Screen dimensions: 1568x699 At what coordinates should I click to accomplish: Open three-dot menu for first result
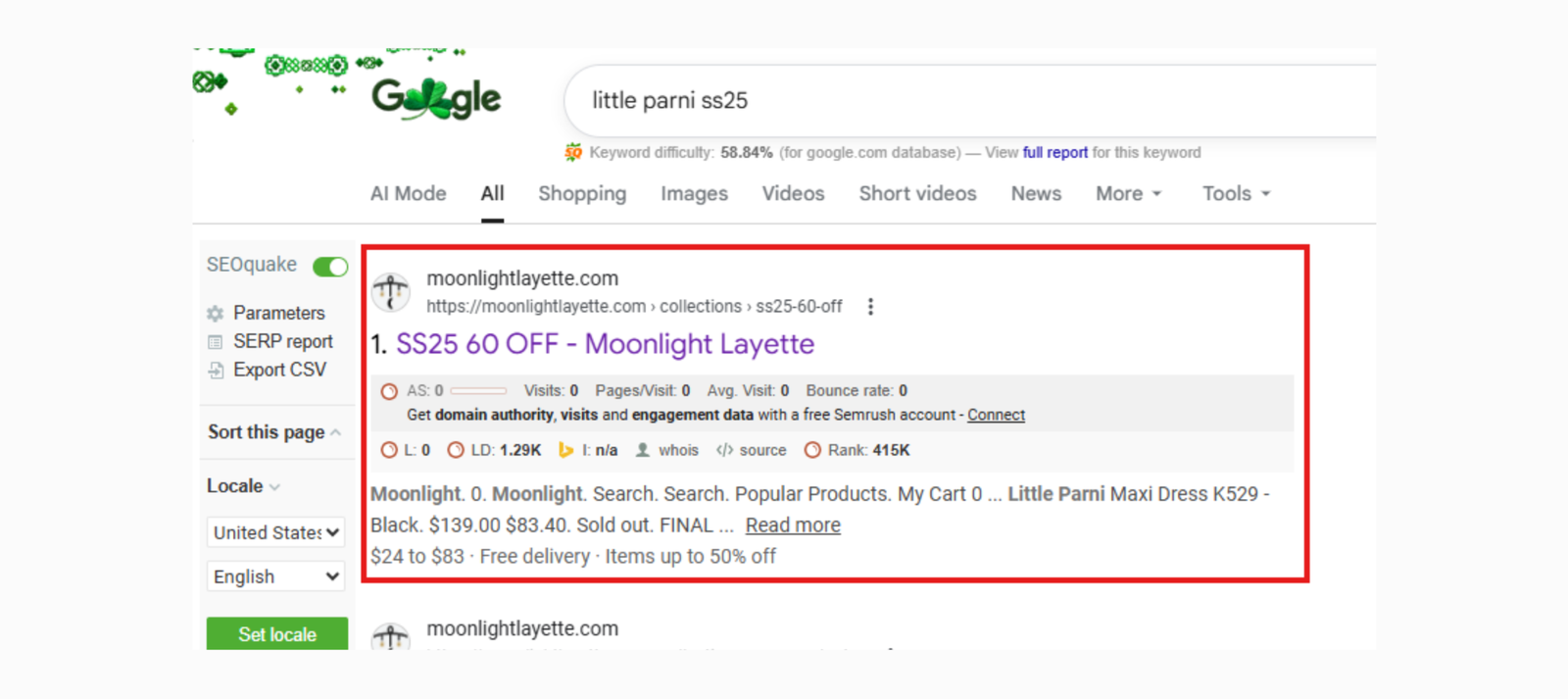pyautogui.click(x=870, y=307)
